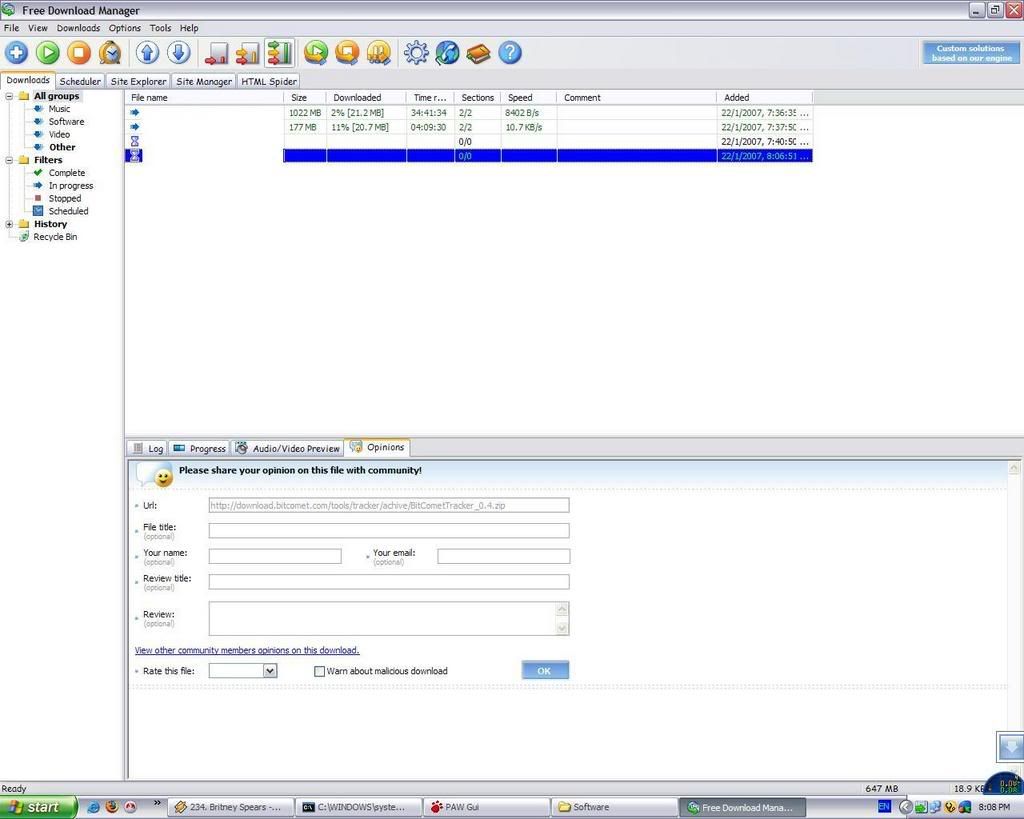Image resolution: width=1024 pixels, height=819 pixels.
Task: Collapse the Filters tree node
Action: coord(10,160)
